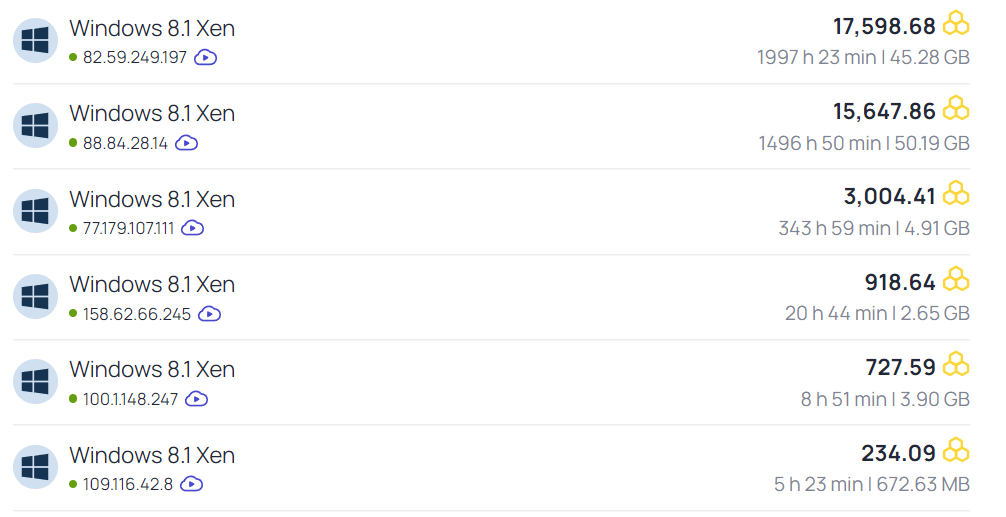Click the cloud play icon beside 77.179.107.111
This screenshot has width=1006, height=517.
(192, 228)
